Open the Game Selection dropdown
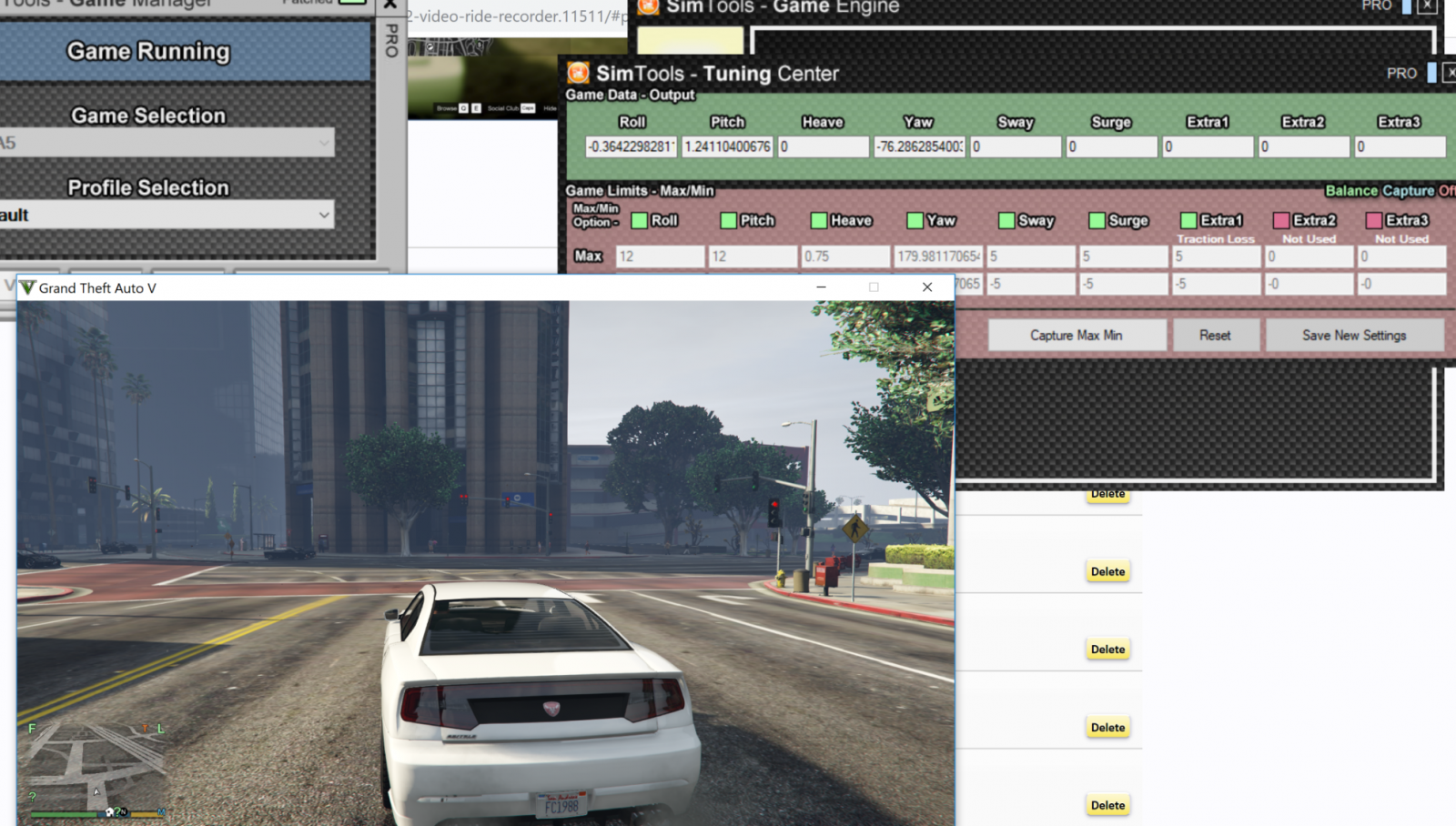This screenshot has width=1456, height=826. point(167,142)
